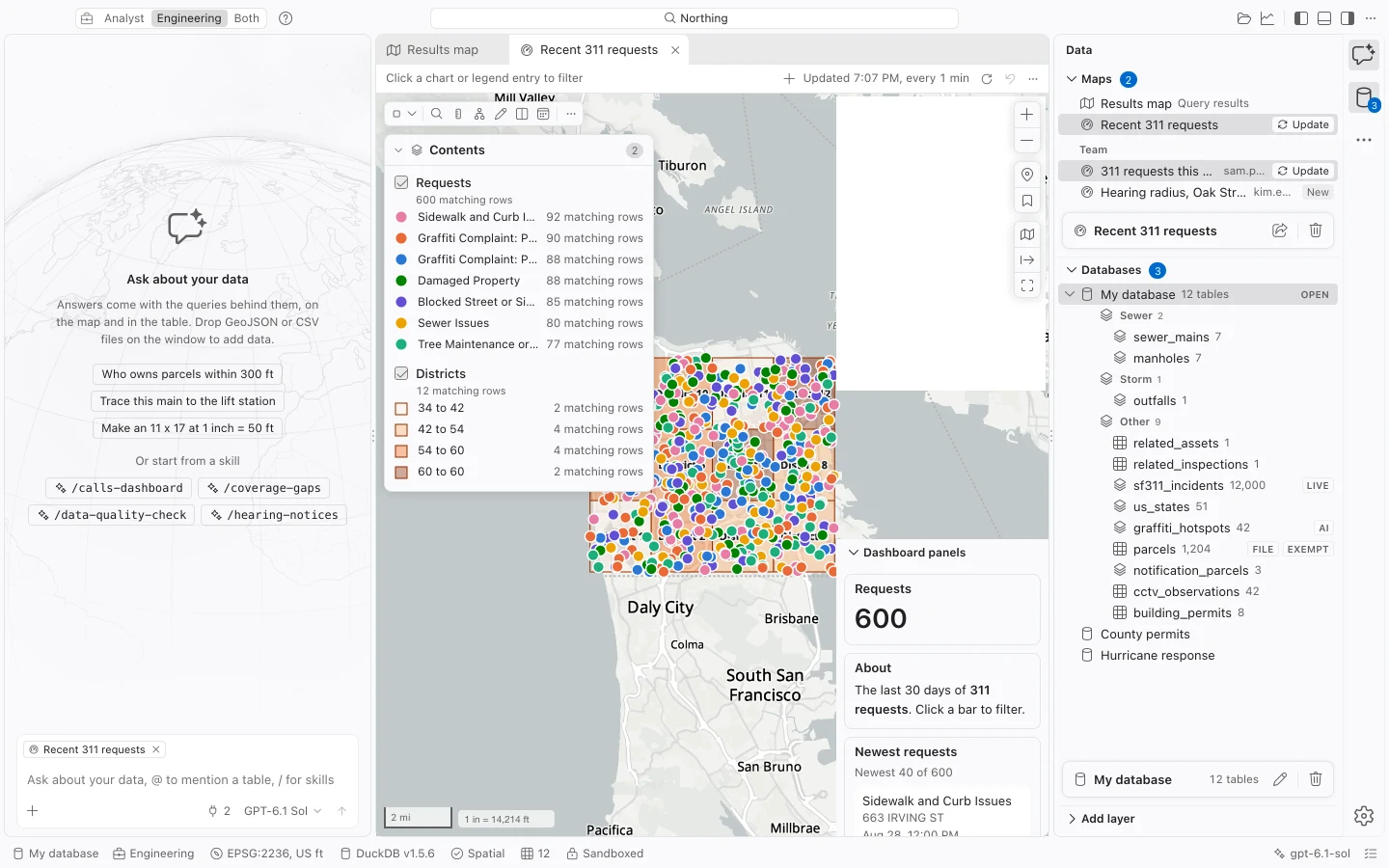Screen dimensions: 1389x868
Task: Update the 311 requests this... team map
Action: [x=1303, y=171]
